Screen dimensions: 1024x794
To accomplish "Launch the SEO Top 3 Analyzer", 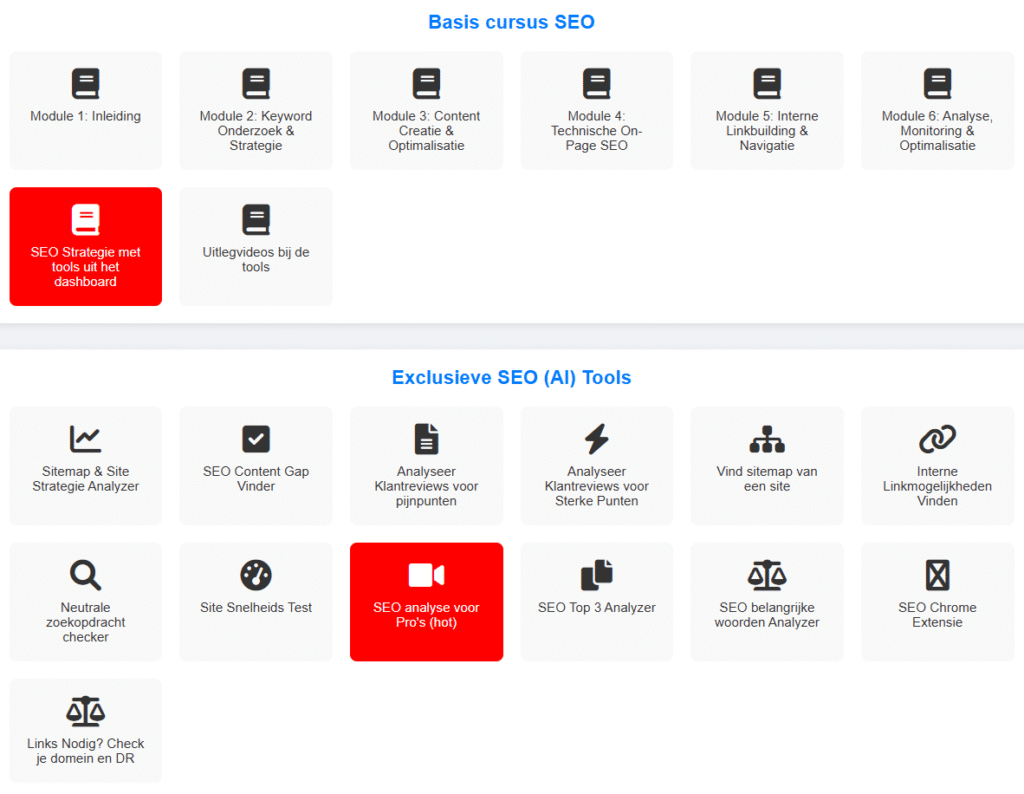I will [x=596, y=601].
